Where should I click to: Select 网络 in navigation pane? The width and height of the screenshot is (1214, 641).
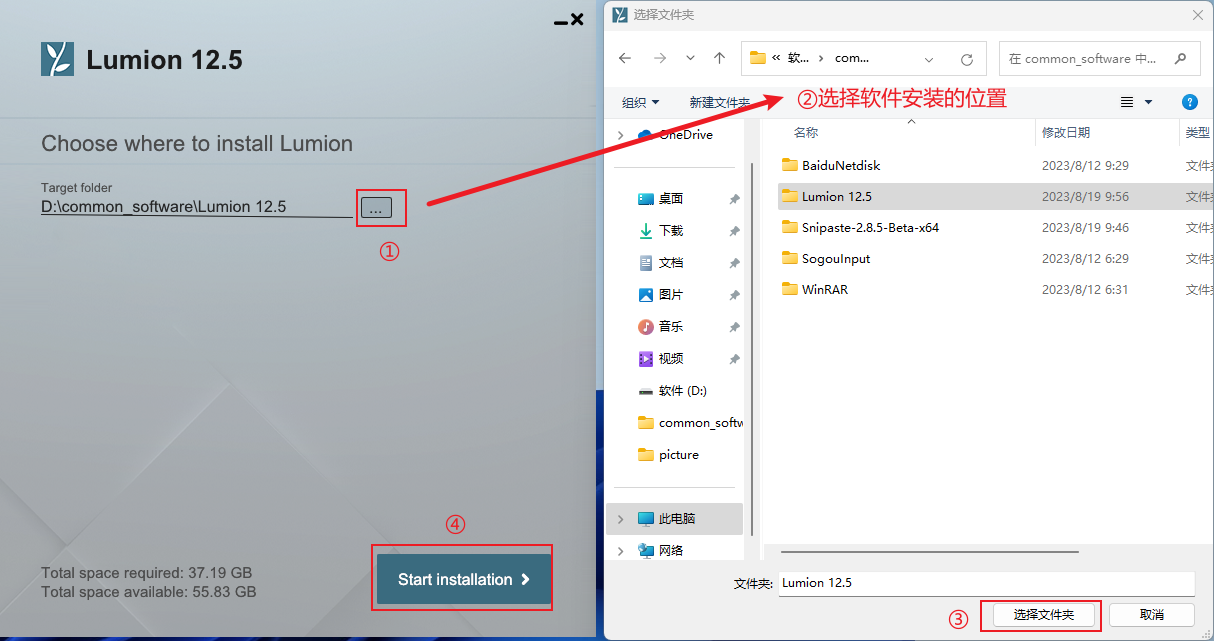[671, 551]
